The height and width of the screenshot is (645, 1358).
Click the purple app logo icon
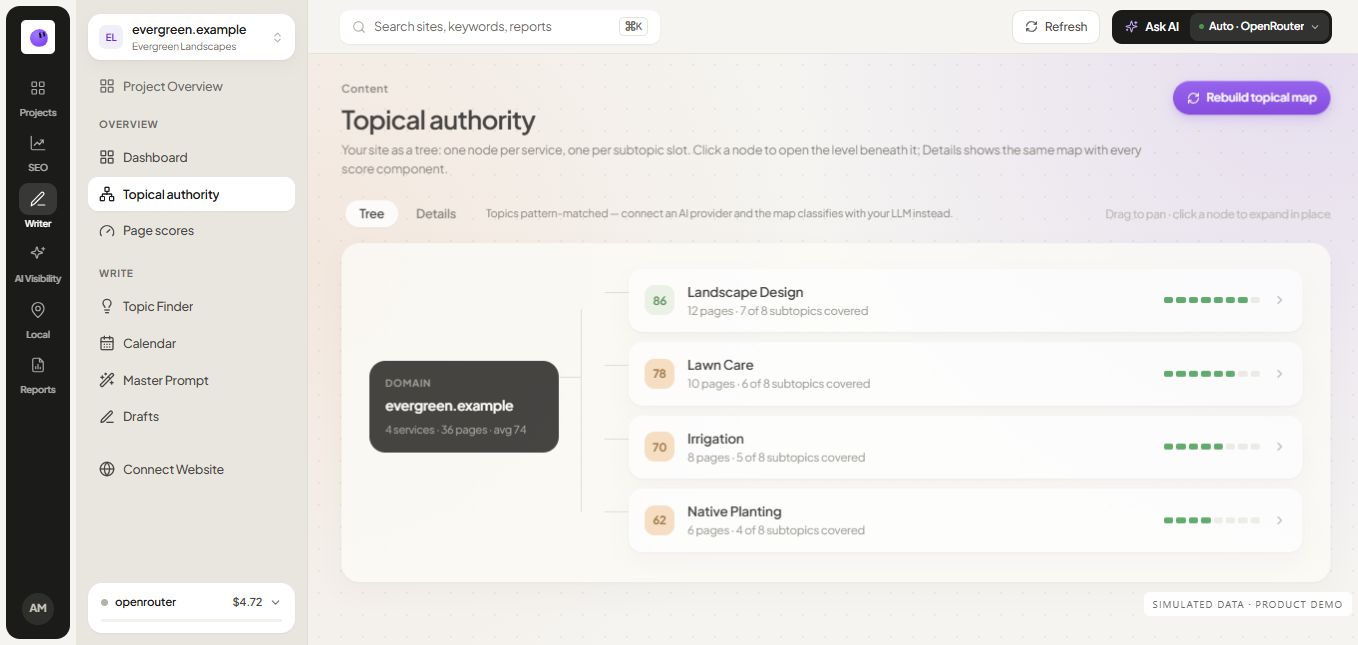tap(38, 37)
